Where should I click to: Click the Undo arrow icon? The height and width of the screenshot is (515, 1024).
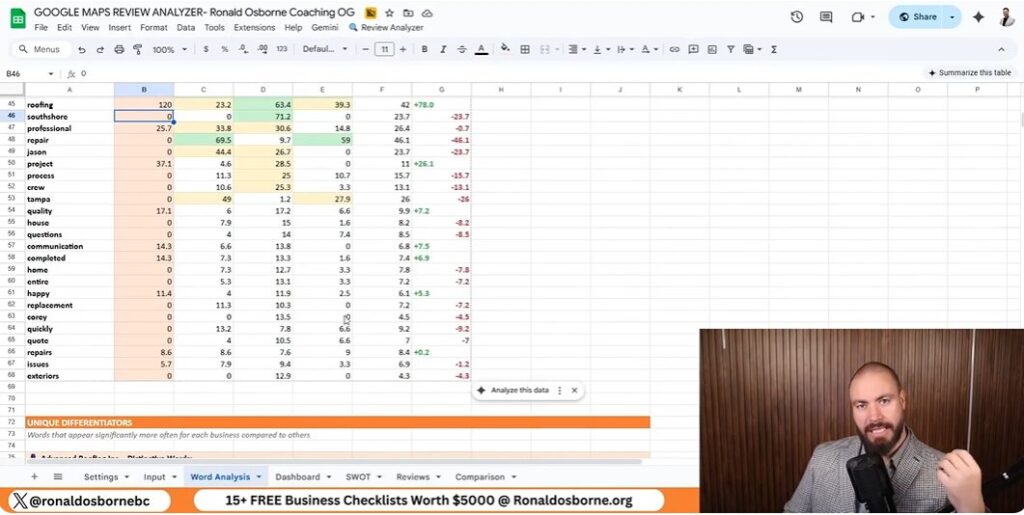(82, 50)
